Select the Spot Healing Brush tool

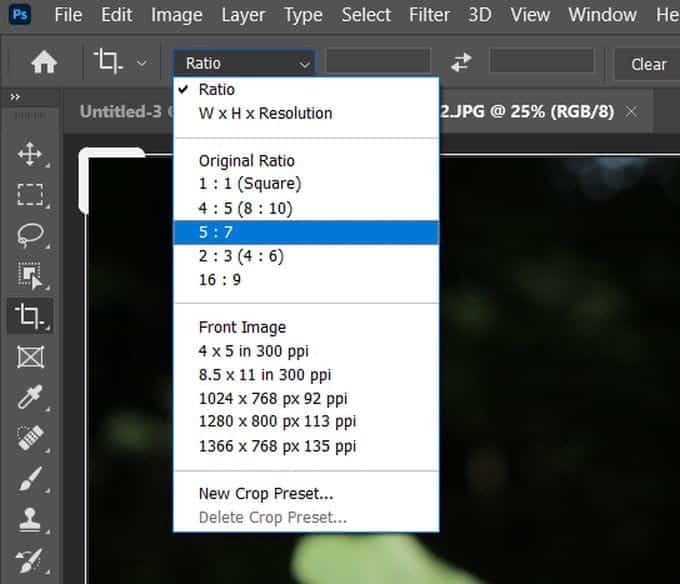tap(30, 437)
